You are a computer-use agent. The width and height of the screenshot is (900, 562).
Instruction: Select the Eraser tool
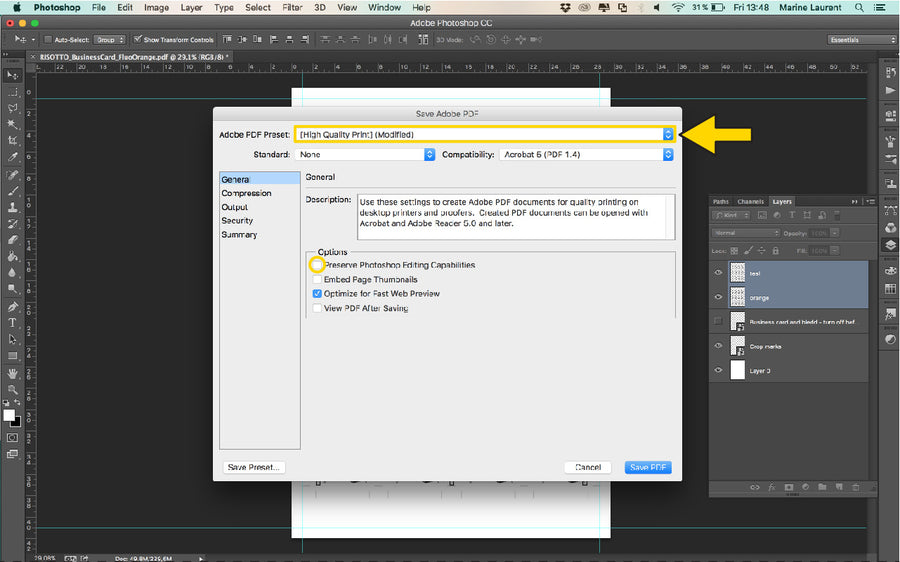pyautogui.click(x=12, y=240)
